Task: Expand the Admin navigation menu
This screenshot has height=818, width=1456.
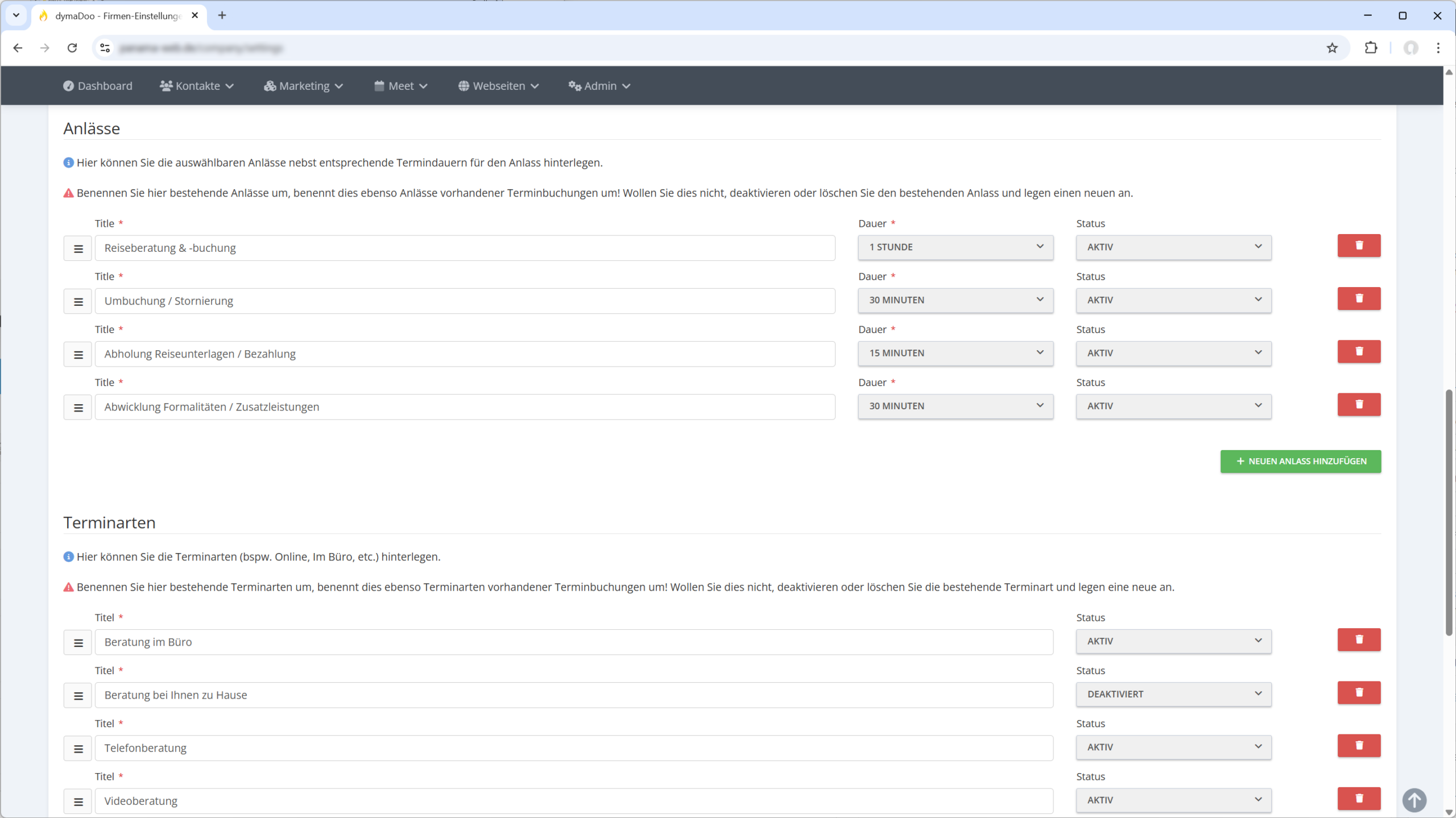Action: pyautogui.click(x=599, y=86)
